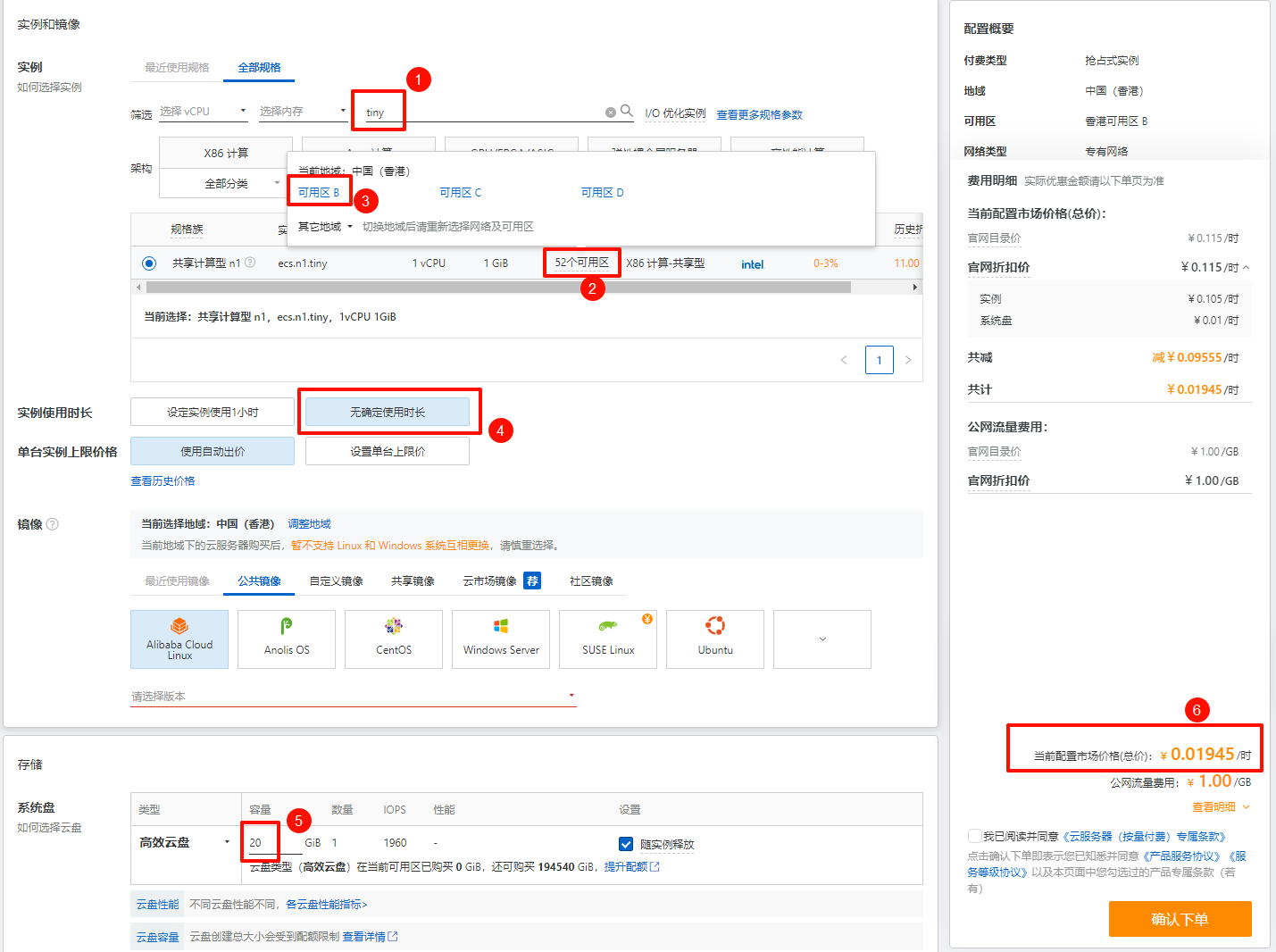This screenshot has width=1276, height=952.
Task: Pick the CentOS image tile
Action: [394, 639]
